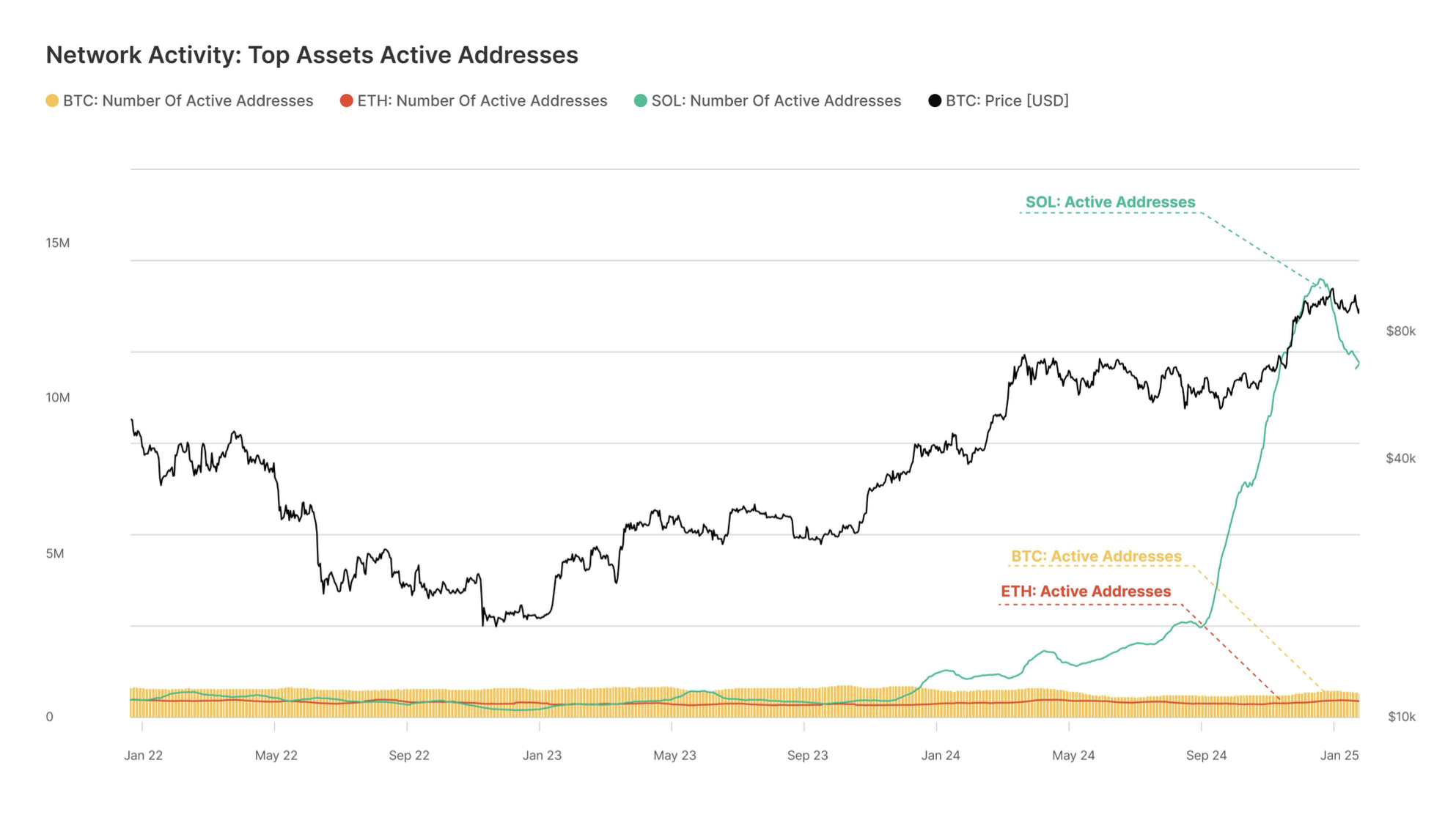The height and width of the screenshot is (815, 1456).
Task: Click the Jan 24 x-axis label
Action: tap(941, 756)
